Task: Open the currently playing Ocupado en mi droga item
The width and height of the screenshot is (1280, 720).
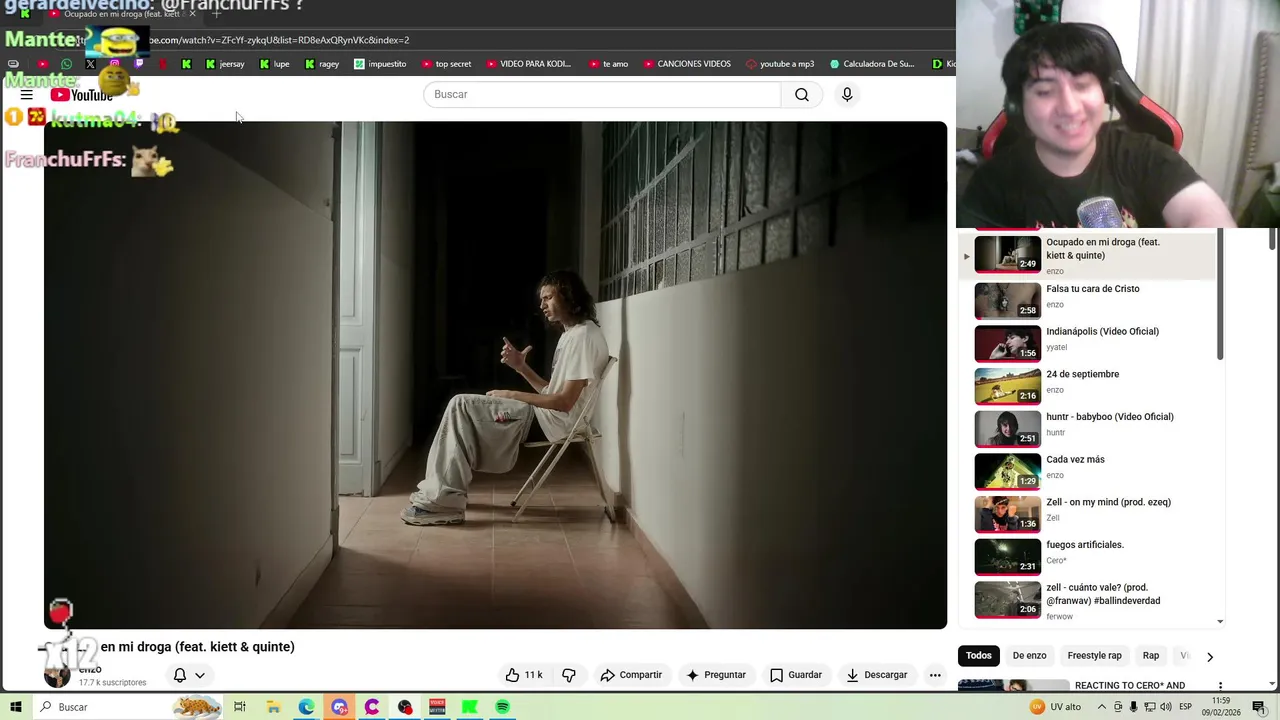Action: pyautogui.click(x=1088, y=255)
